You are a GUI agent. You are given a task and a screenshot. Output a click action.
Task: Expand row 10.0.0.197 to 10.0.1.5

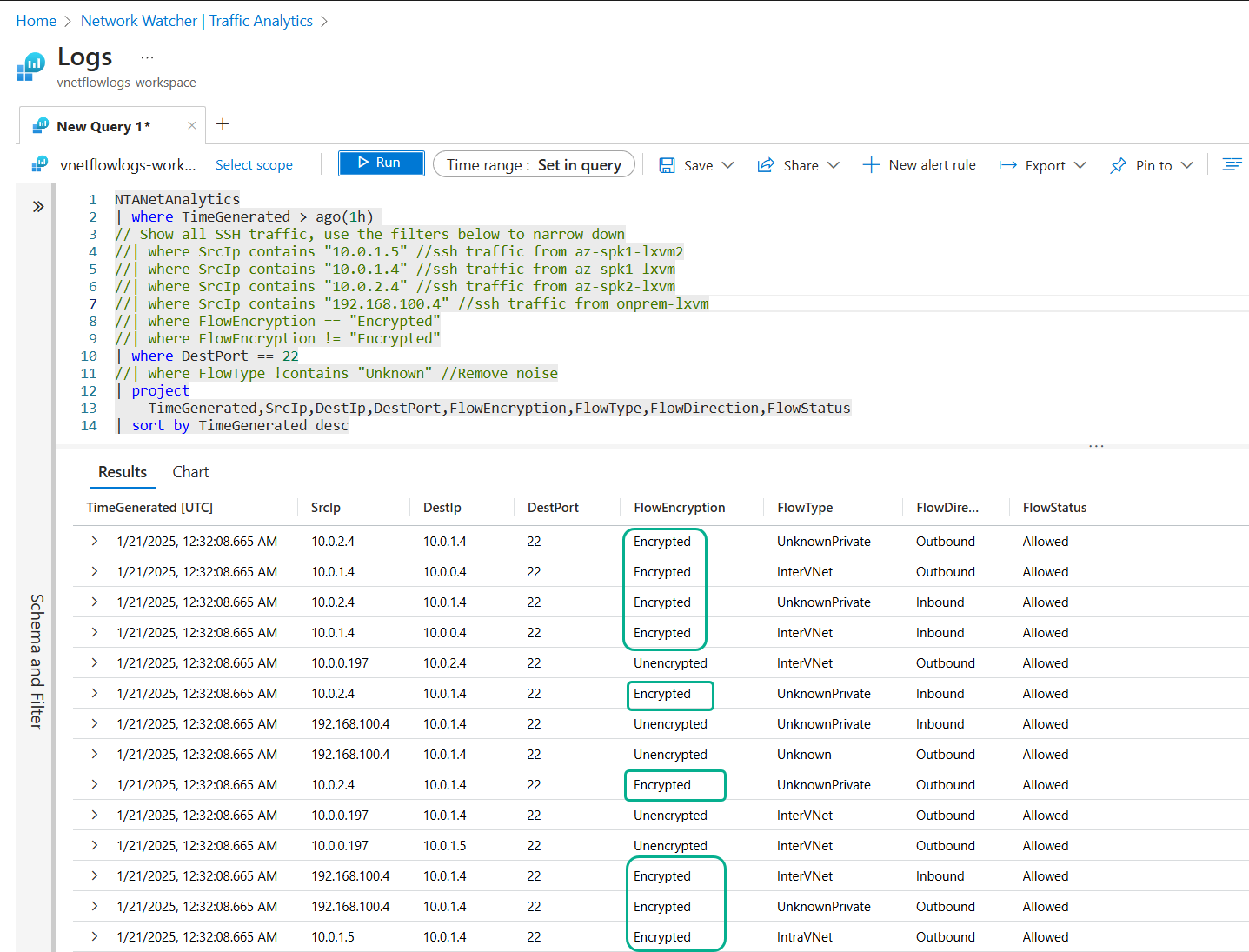point(94,845)
